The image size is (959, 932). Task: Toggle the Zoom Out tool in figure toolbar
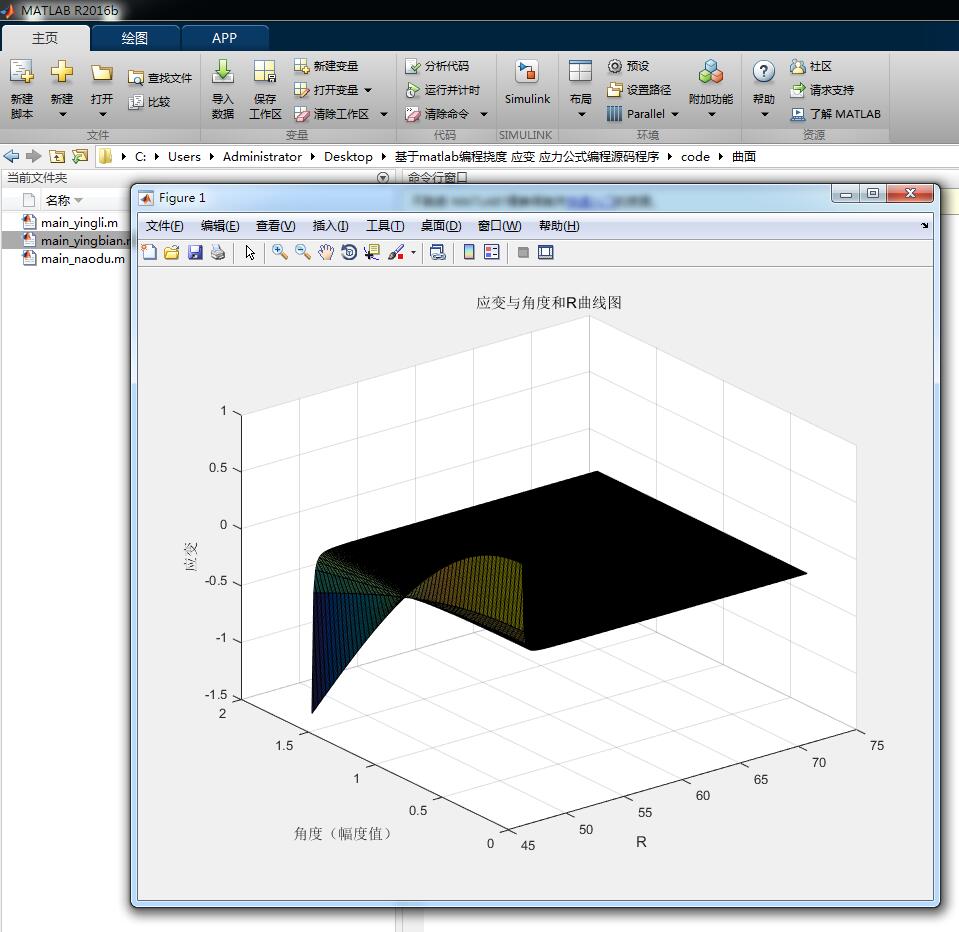pos(303,252)
